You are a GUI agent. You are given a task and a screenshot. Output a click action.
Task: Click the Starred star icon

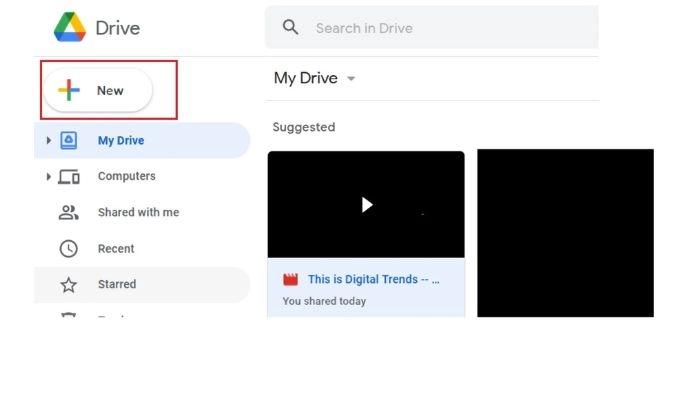click(x=69, y=285)
